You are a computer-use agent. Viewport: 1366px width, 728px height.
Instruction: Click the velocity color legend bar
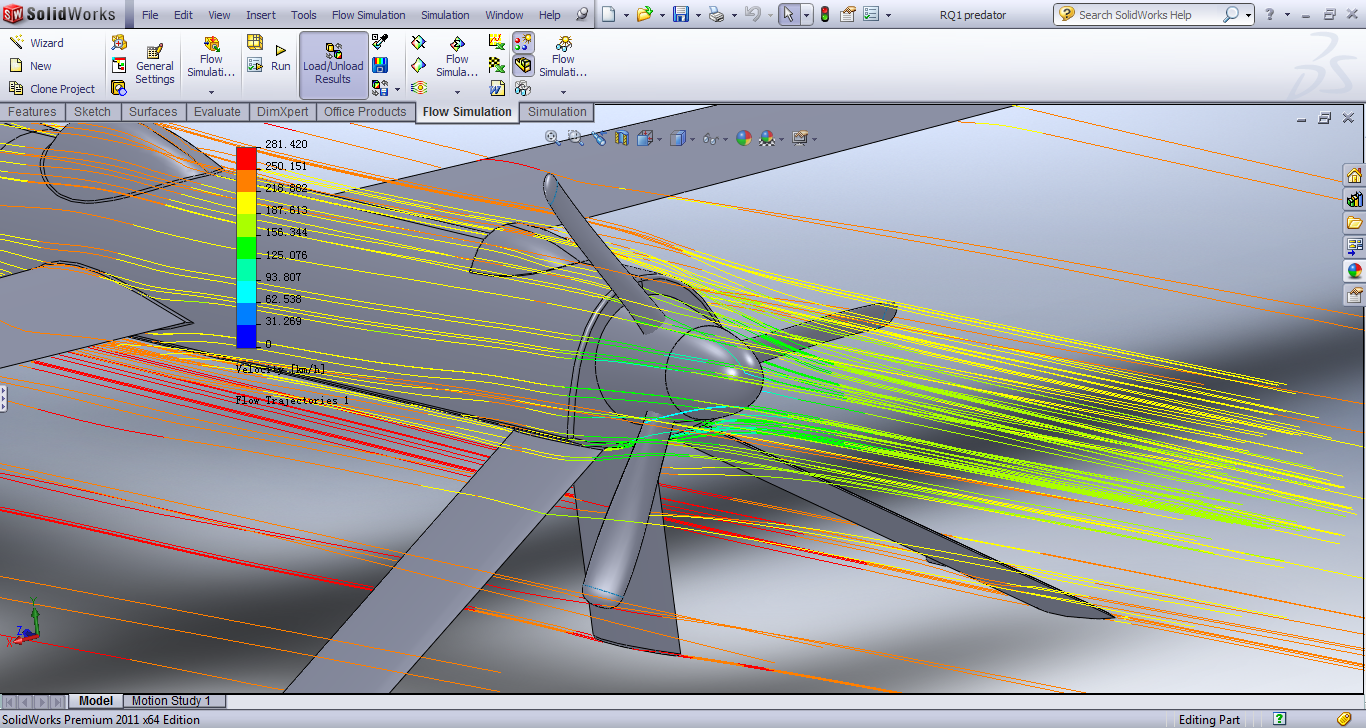(246, 245)
